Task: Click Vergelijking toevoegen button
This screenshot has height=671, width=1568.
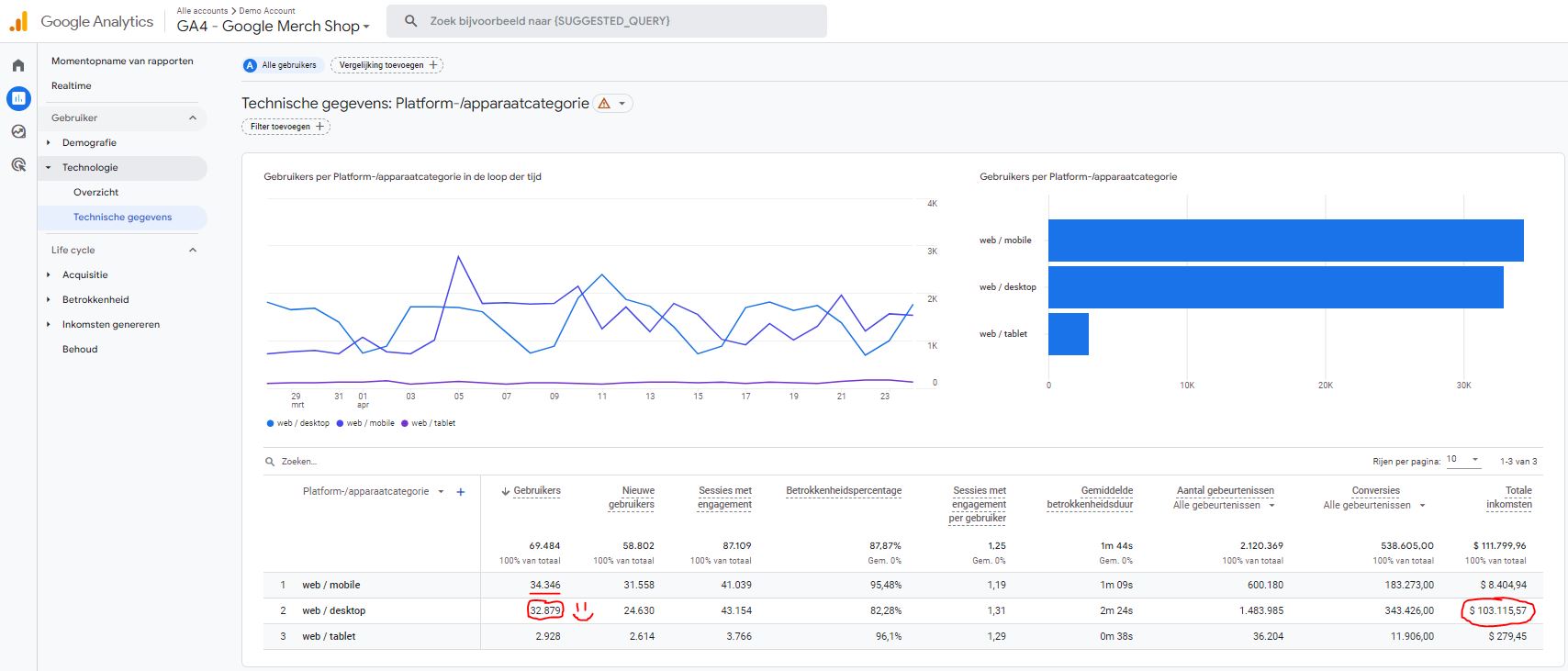Action: [387, 65]
